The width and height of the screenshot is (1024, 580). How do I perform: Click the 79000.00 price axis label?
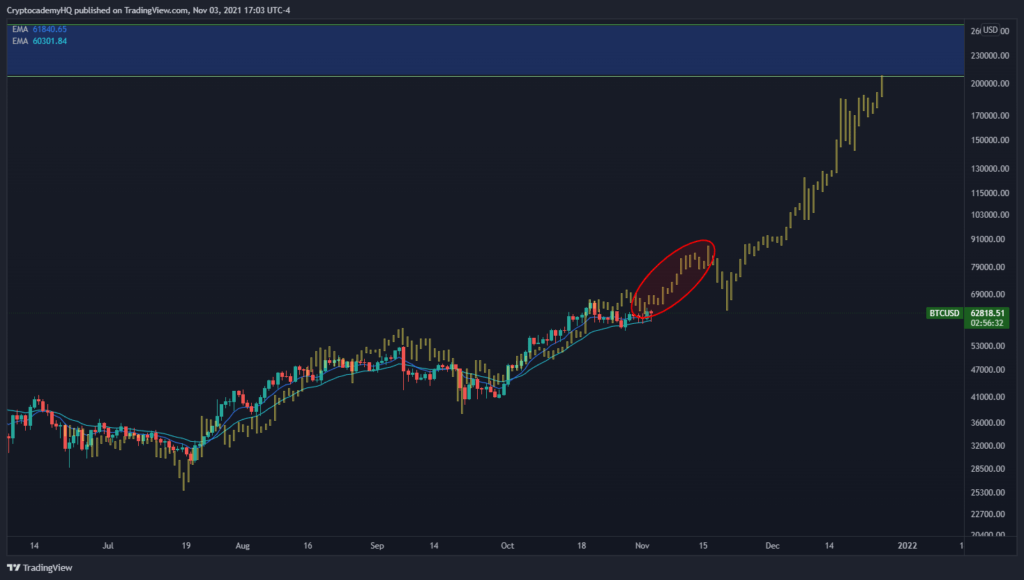[988, 267]
